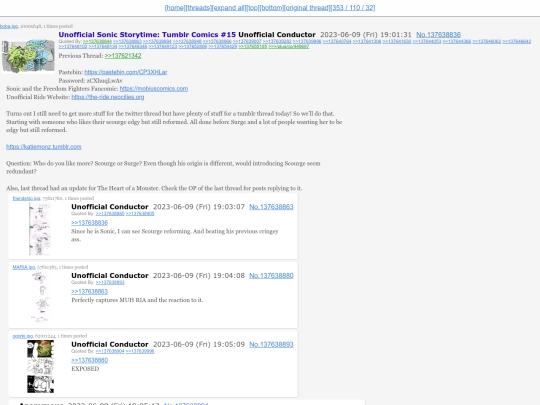This screenshot has width=540, height=405.
Task: Enlarge the friendship.jpg comic thumbnail
Action: (40, 229)
